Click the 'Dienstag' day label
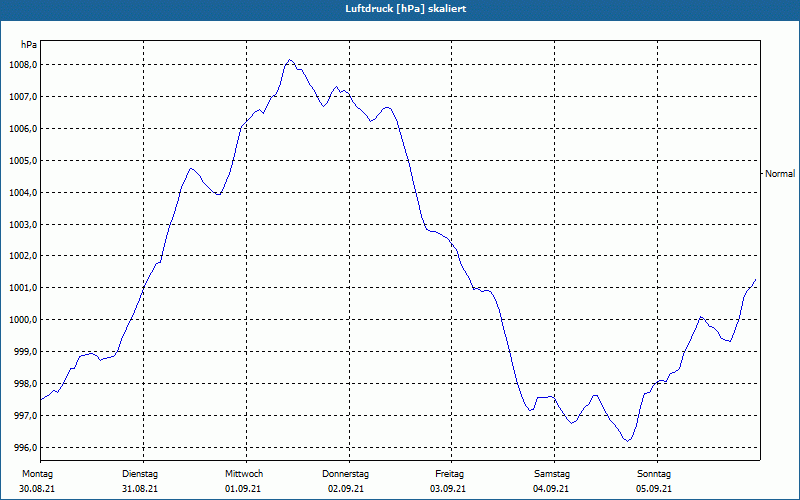Viewport: 800px width, 500px height. coord(140,474)
